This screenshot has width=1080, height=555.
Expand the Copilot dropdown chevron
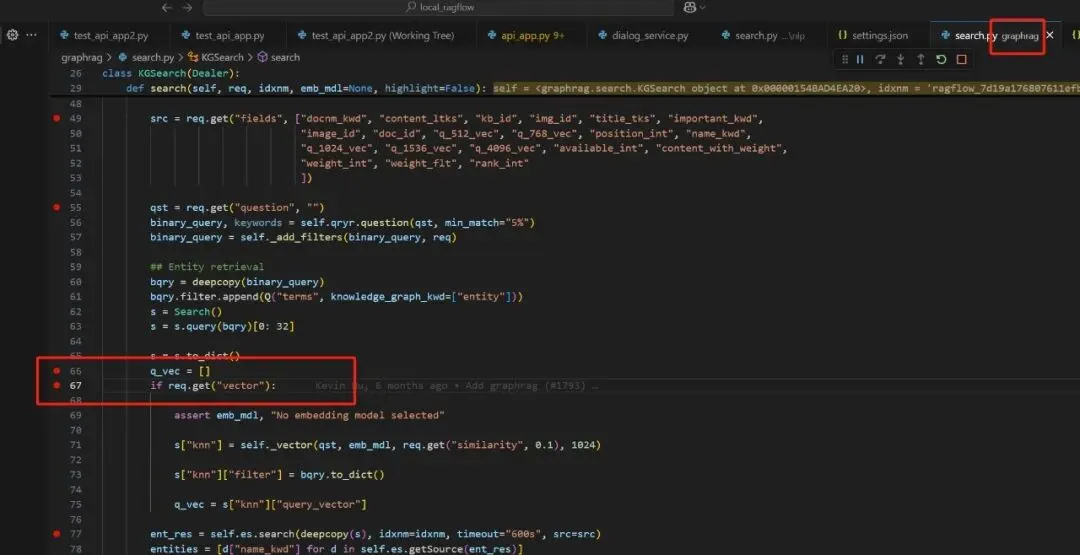[702, 8]
